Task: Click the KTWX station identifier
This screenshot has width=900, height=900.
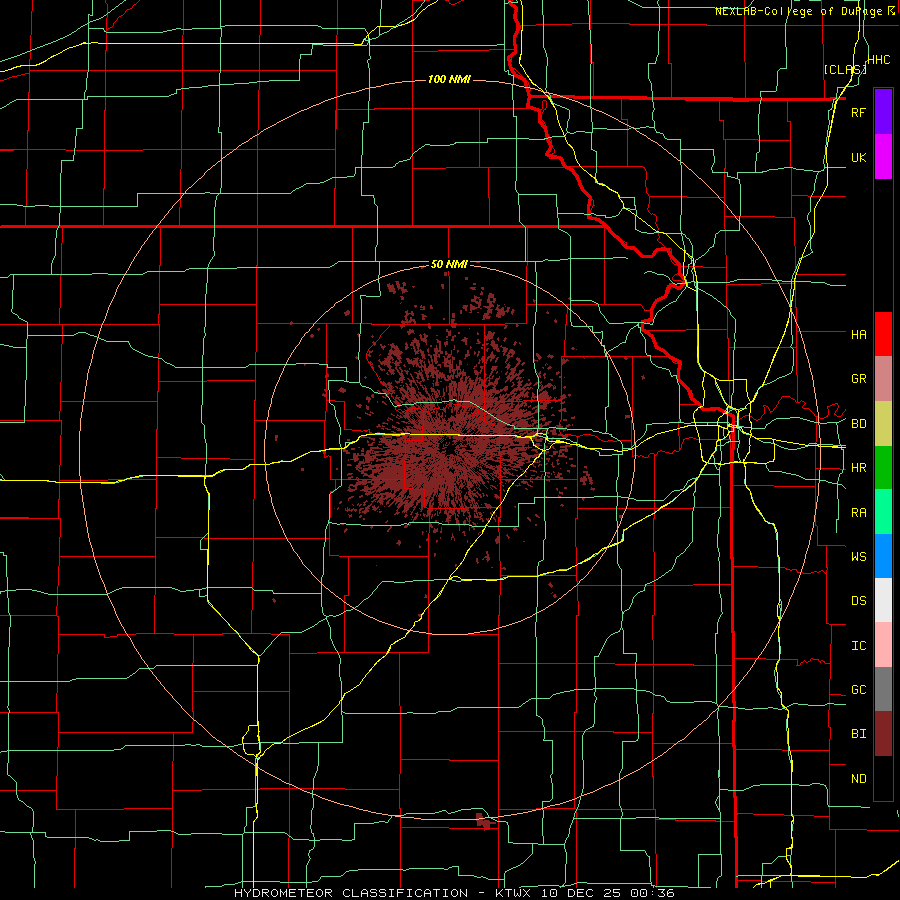Action: pos(513,893)
